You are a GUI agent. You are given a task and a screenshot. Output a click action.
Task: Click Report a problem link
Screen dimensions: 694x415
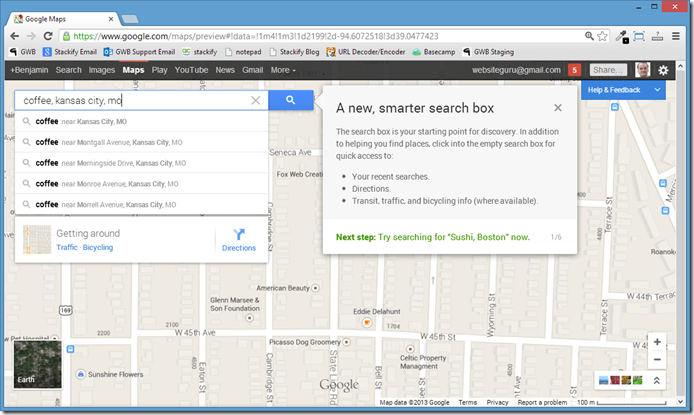[x=542, y=402]
